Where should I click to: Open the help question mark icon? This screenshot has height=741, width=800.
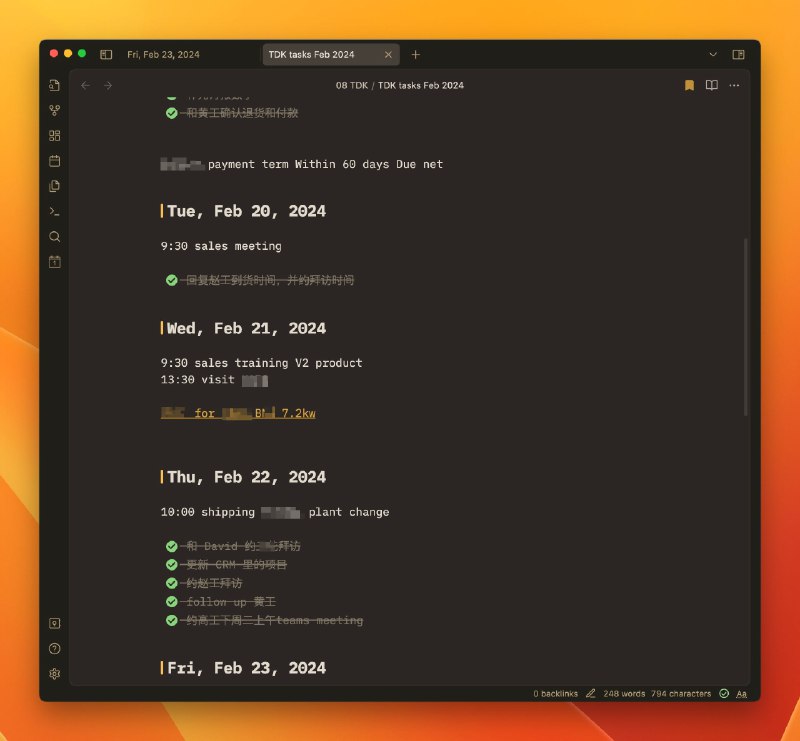55,648
